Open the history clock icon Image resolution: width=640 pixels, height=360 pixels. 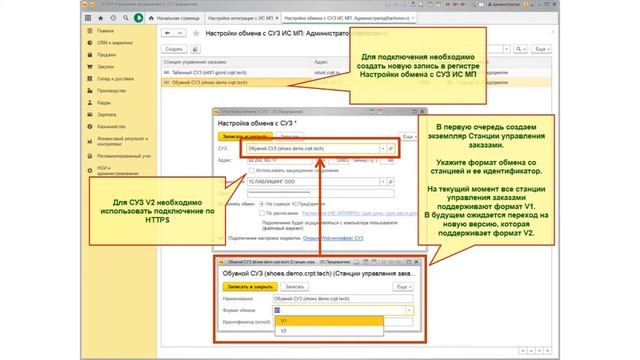click(113, 18)
